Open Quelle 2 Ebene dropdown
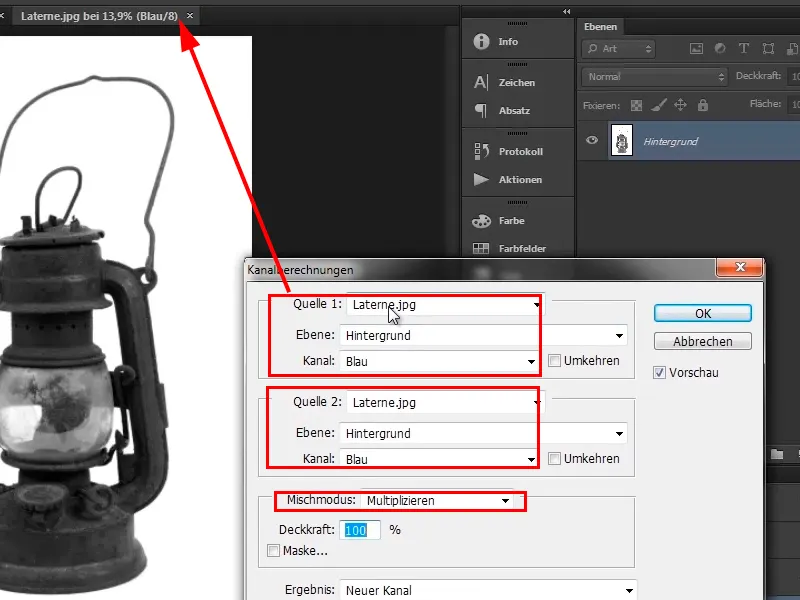Viewport: 800px width, 600px height. click(484, 434)
